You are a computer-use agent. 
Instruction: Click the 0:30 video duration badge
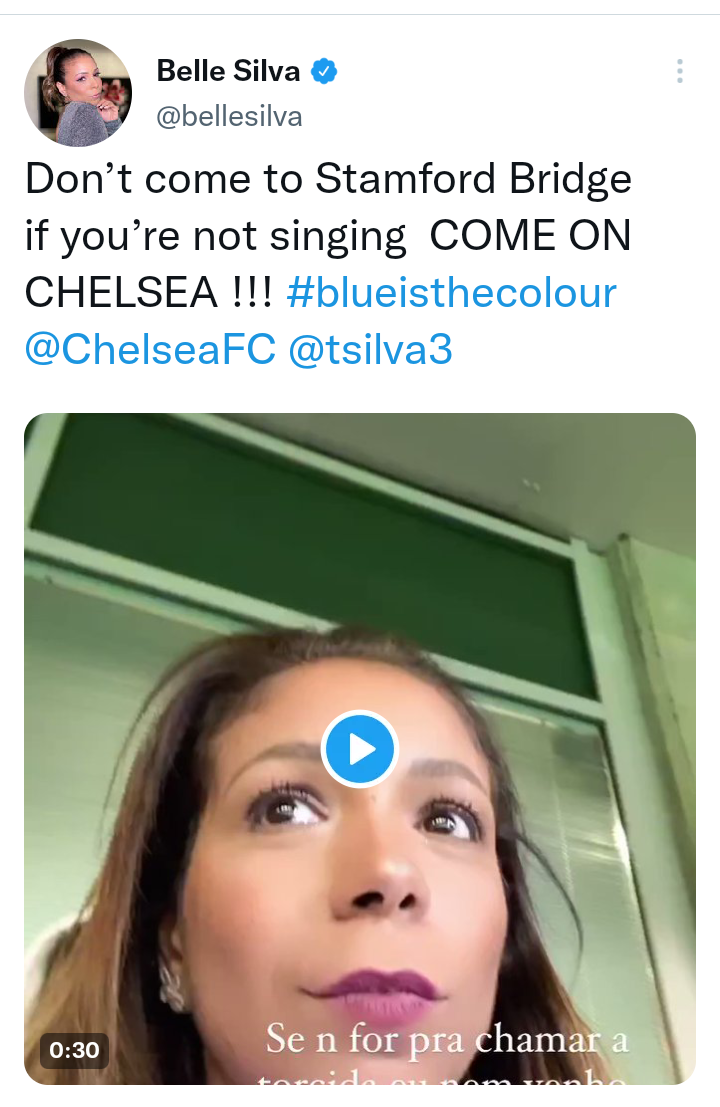coord(74,1050)
